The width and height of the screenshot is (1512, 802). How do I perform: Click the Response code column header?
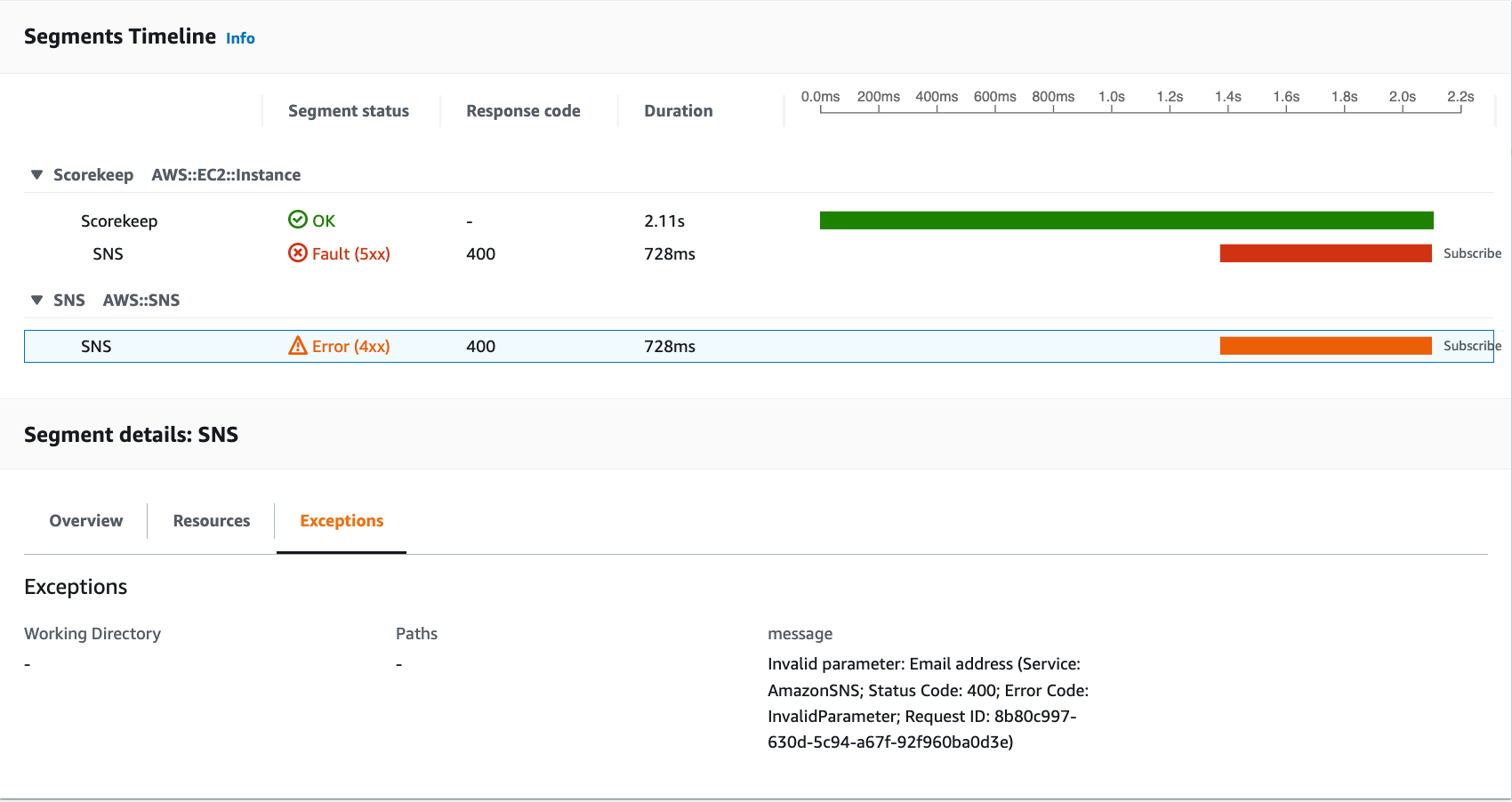coord(523,111)
